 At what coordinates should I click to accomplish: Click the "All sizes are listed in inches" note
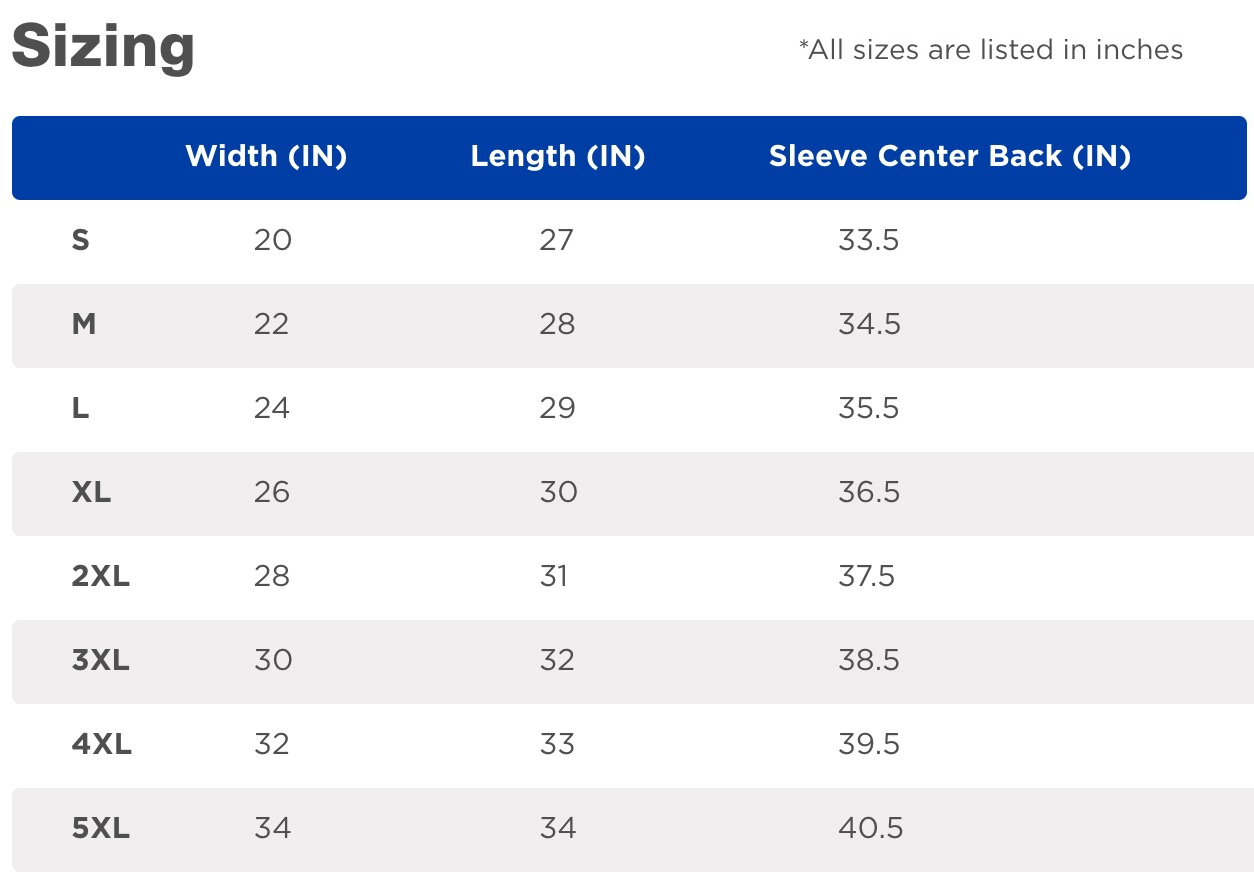point(990,50)
